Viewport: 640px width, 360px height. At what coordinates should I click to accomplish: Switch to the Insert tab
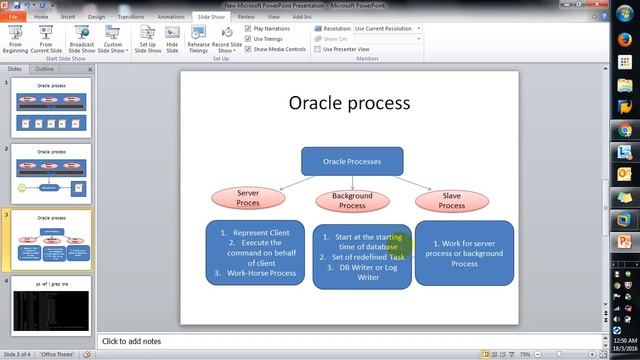(68, 17)
